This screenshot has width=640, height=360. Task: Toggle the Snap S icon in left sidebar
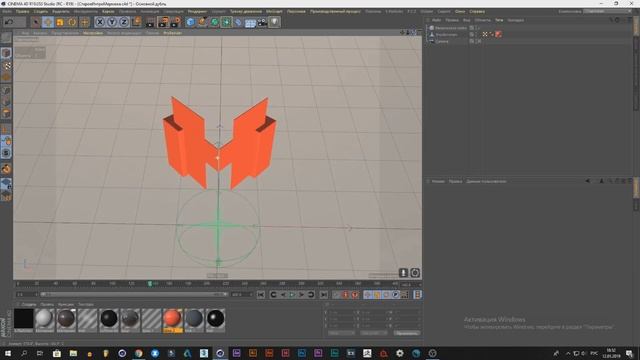6,153
